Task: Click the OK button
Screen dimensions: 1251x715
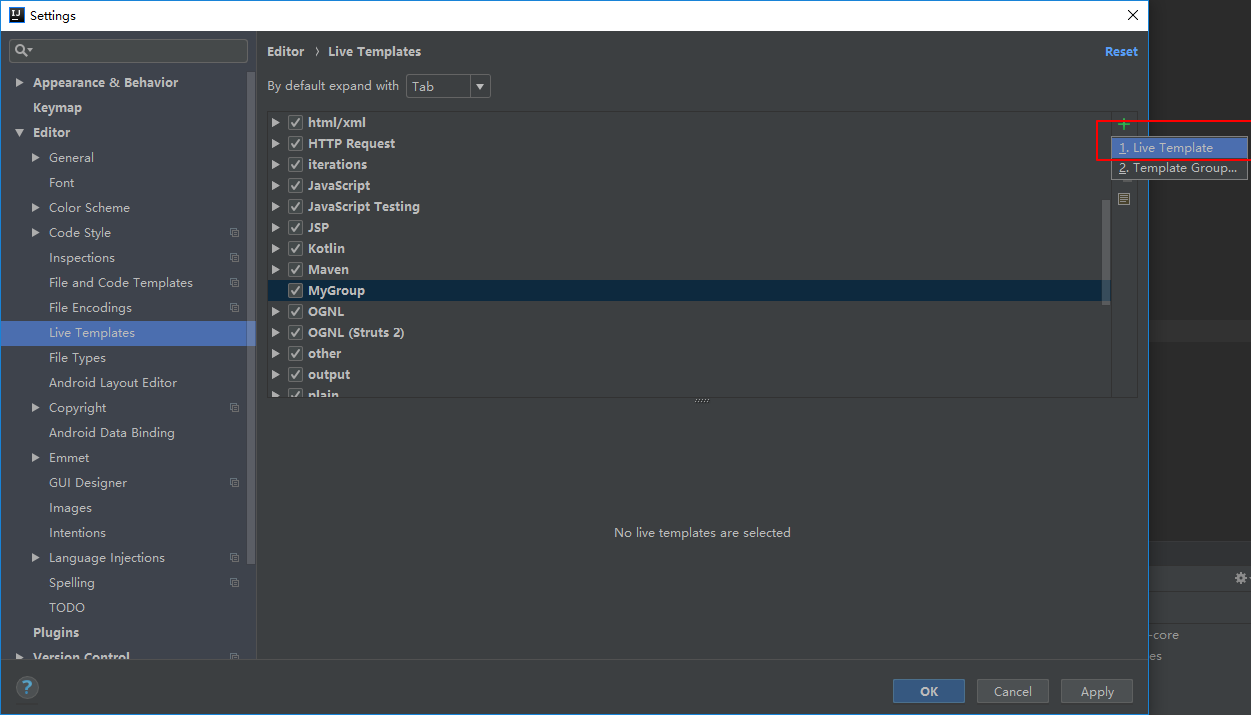Action: pos(929,691)
